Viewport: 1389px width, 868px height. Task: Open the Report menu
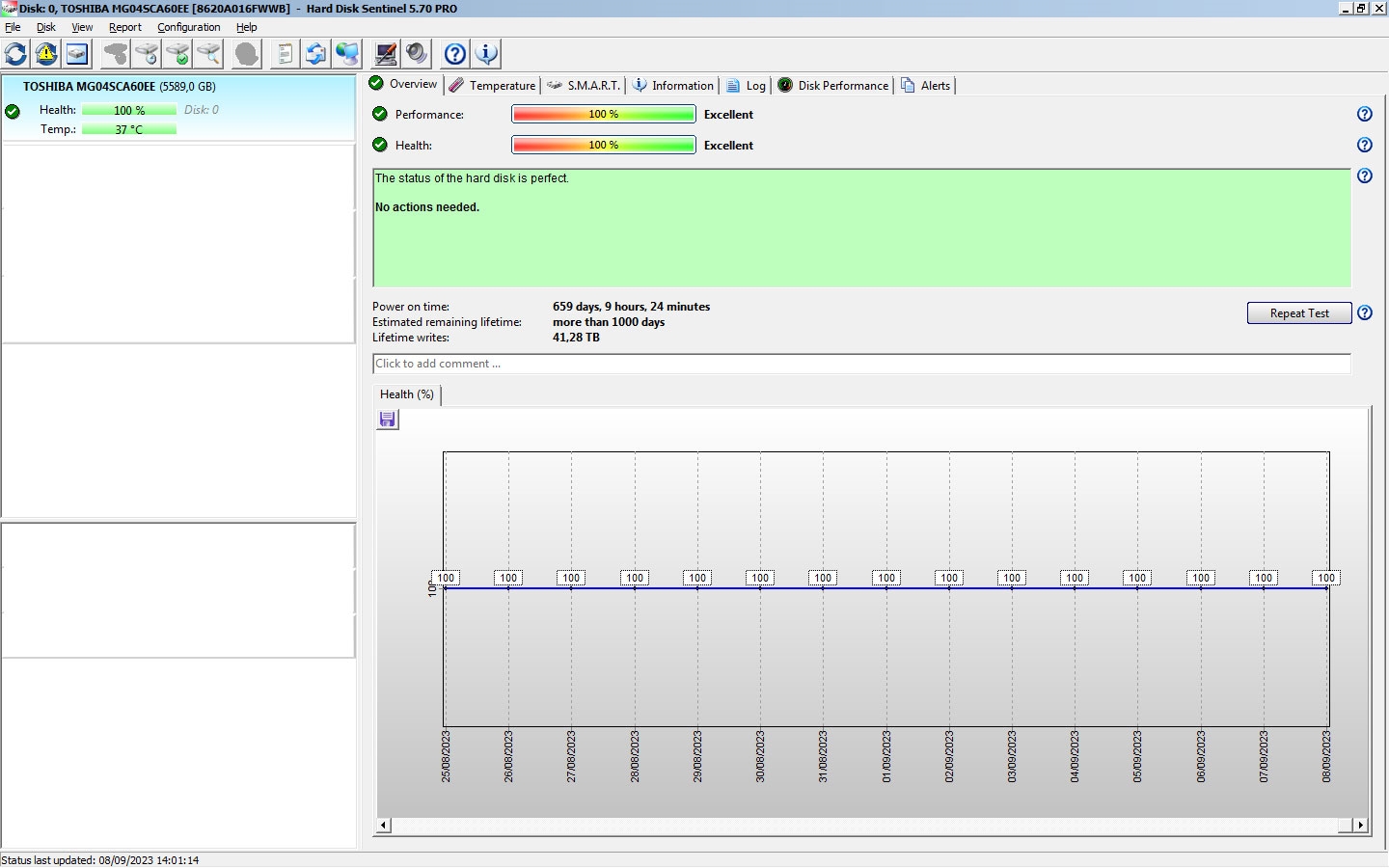(124, 27)
